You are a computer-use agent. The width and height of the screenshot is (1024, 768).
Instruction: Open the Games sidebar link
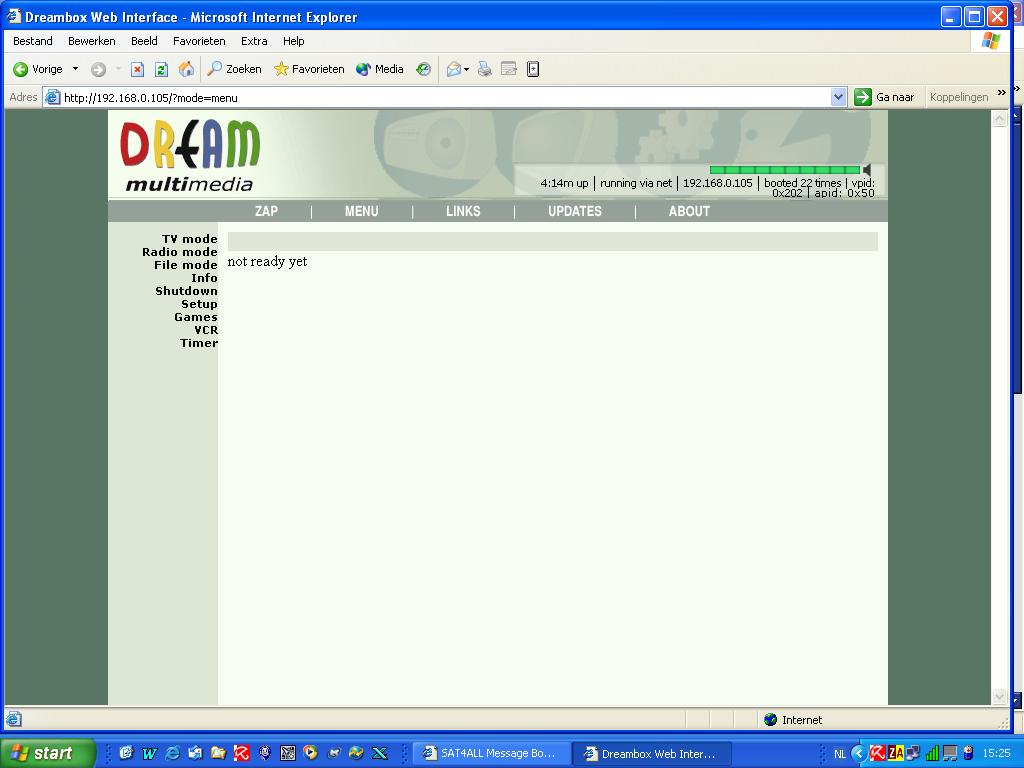[196, 317]
